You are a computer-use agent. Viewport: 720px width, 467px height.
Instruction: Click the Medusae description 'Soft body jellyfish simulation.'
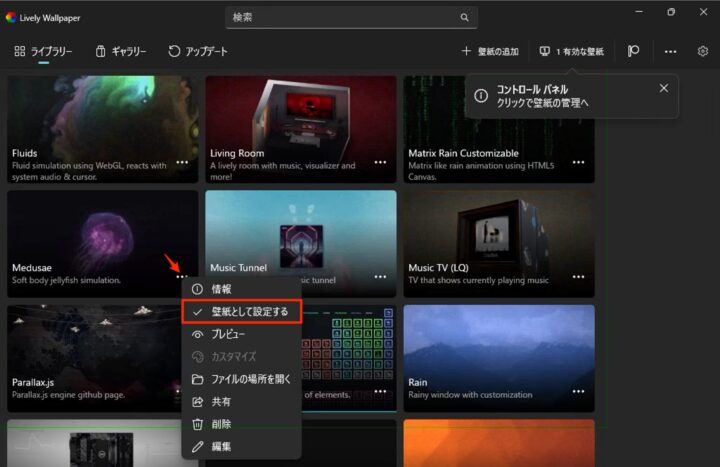(x=67, y=280)
